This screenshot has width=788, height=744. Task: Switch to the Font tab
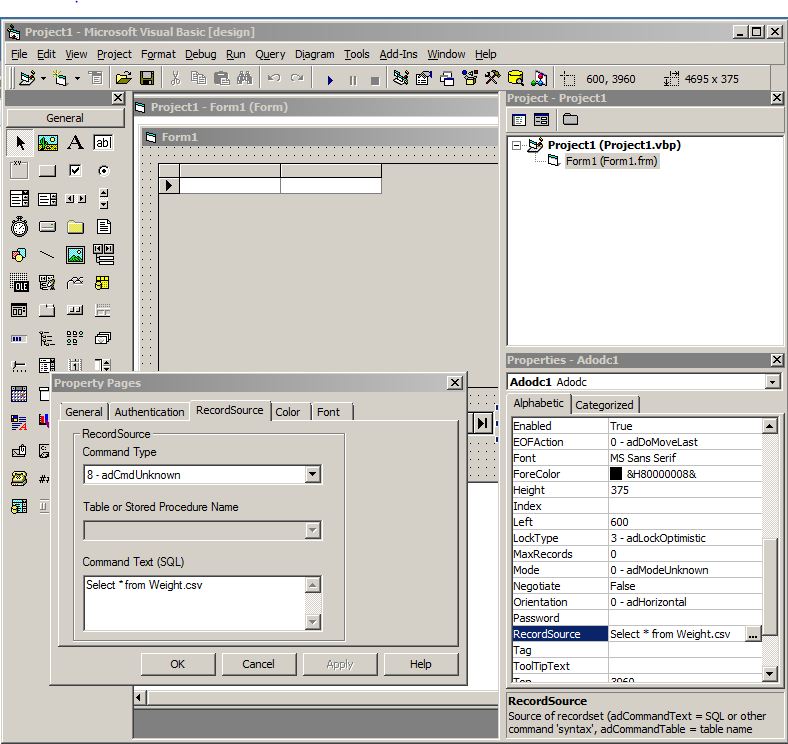pyautogui.click(x=329, y=412)
